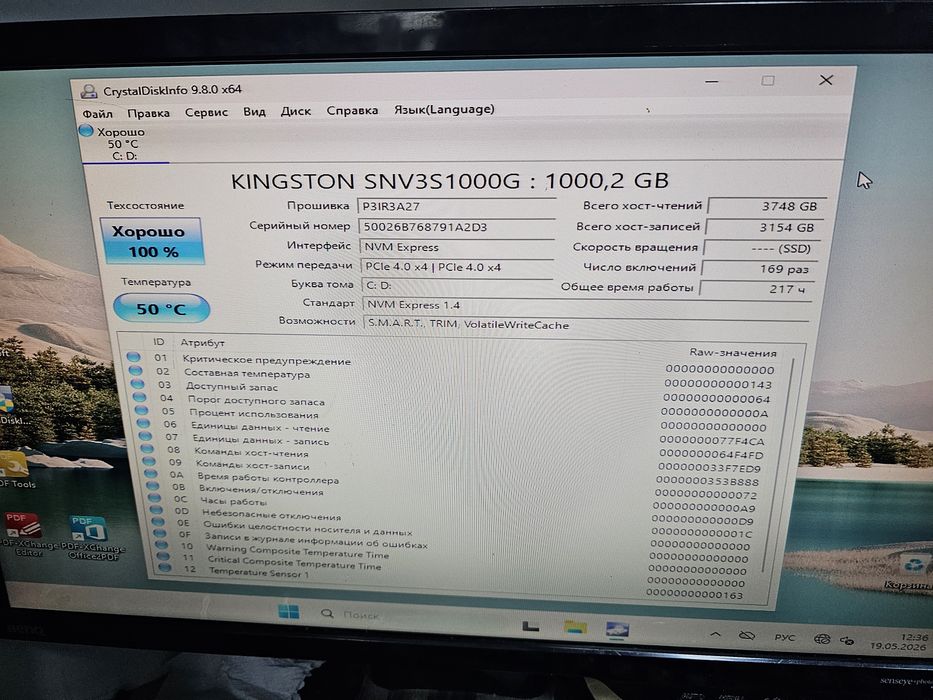The image size is (933, 700).
Task: Click the Интерфейс field NVM Express
Action: coord(457,247)
